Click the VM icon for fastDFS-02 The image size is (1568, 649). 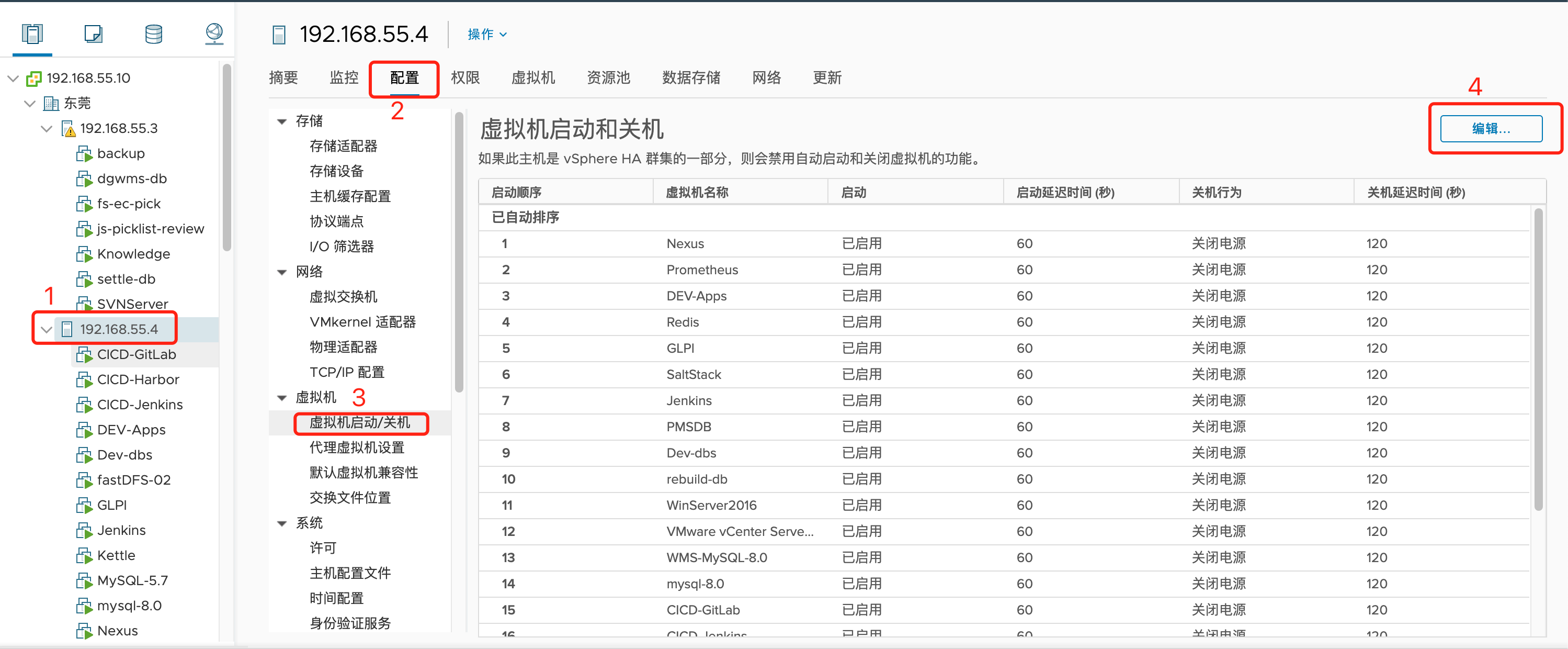point(84,480)
